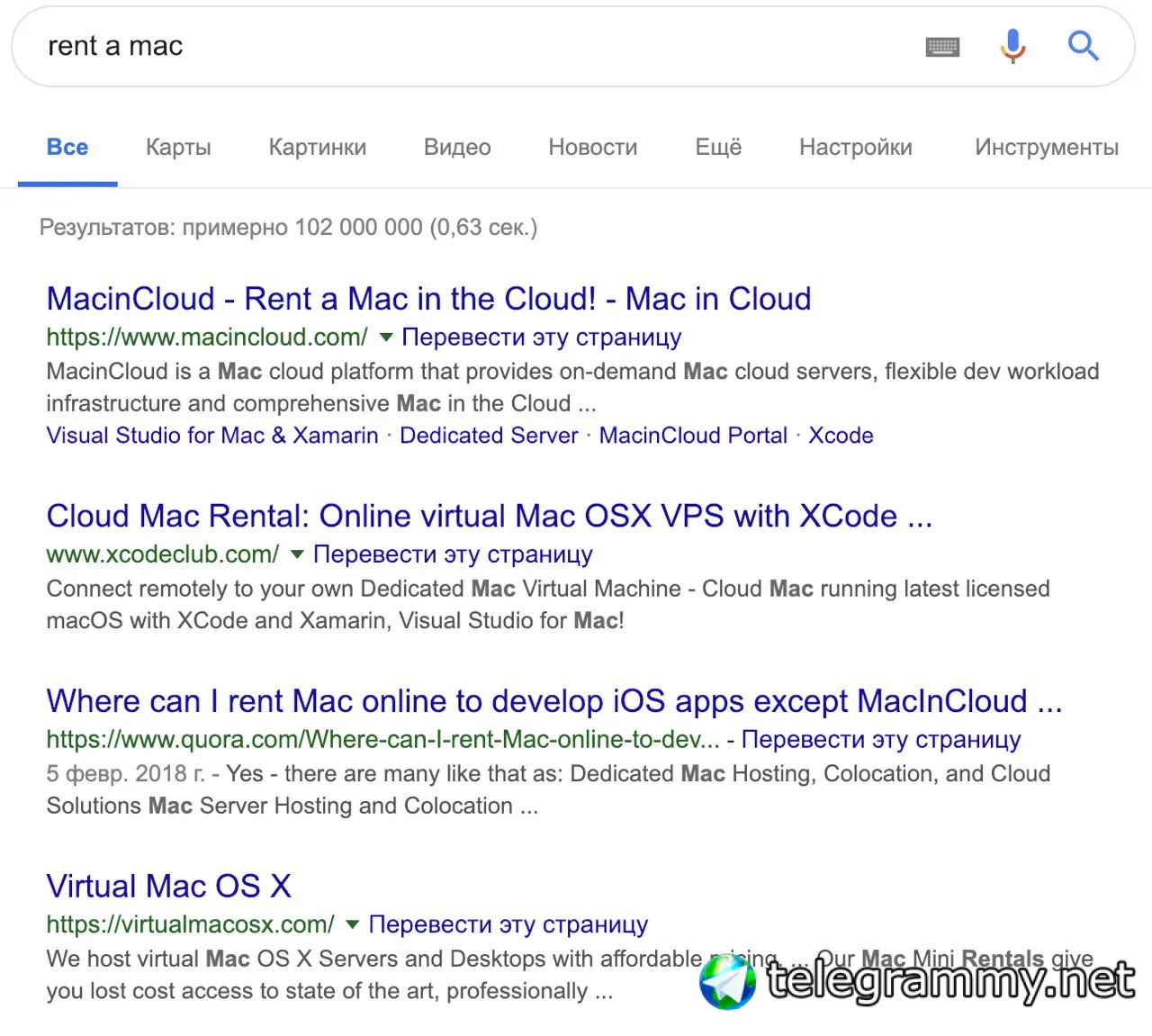Screen dimensions: 1152x1036
Task: Open the 'Virtual Mac OS X' result
Action: [168, 887]
